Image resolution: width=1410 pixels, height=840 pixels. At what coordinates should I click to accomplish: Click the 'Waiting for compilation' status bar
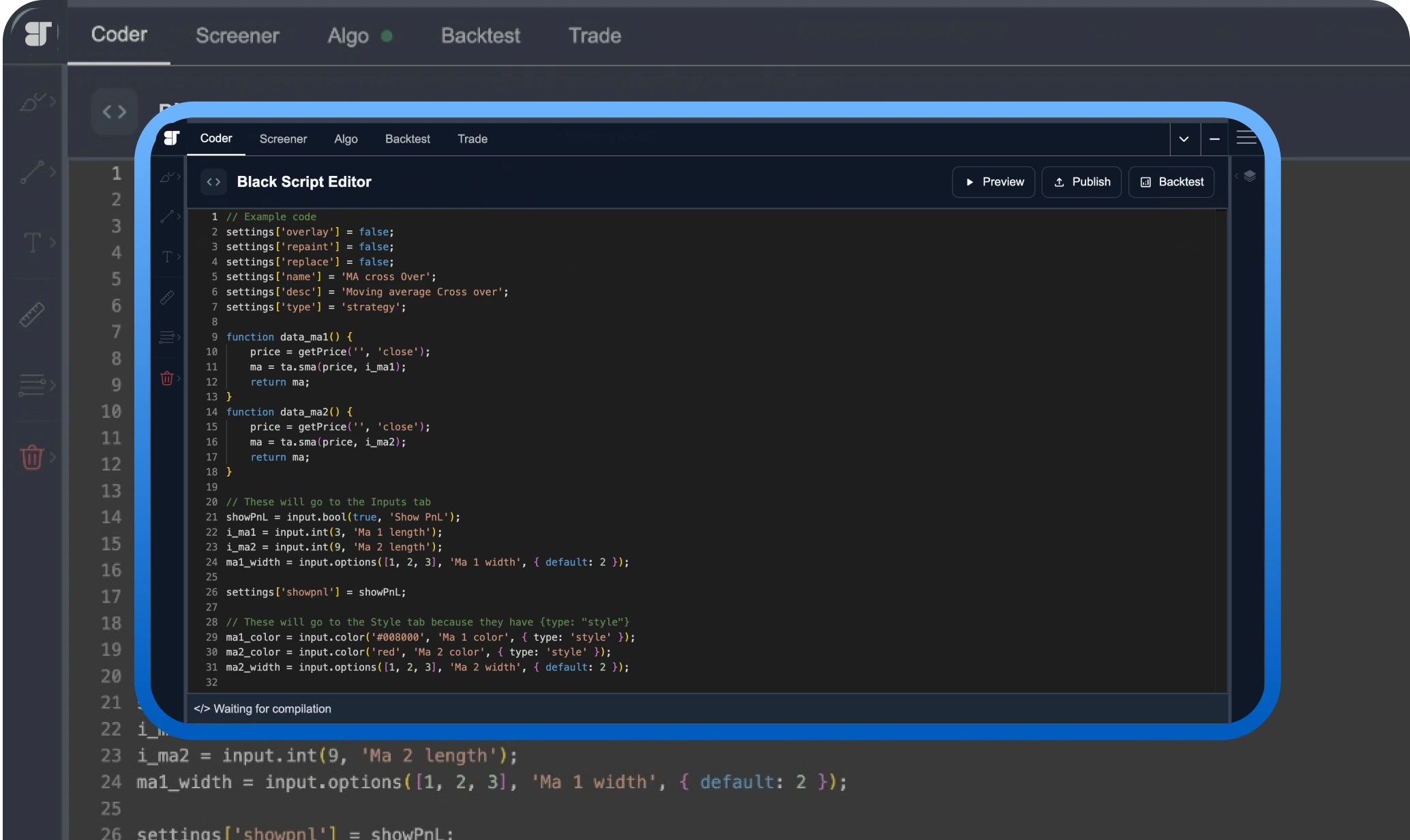(262, 709)
